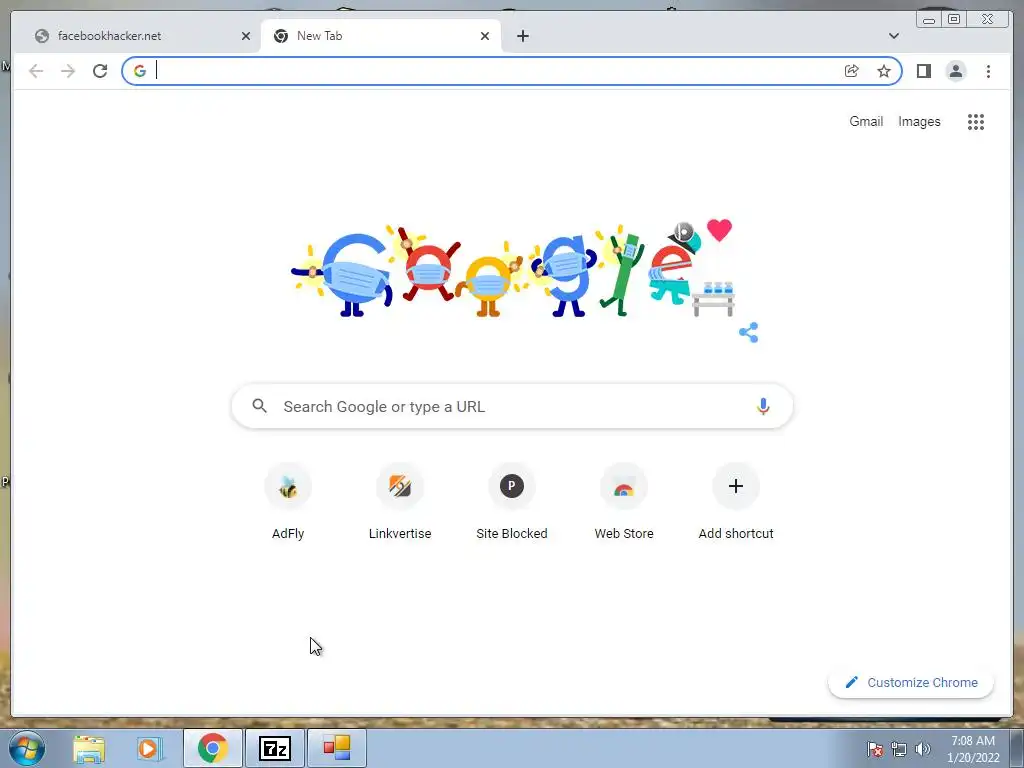1024x768 pixels.
Task: Open the Google apps grid
Action: coord(976,121)
